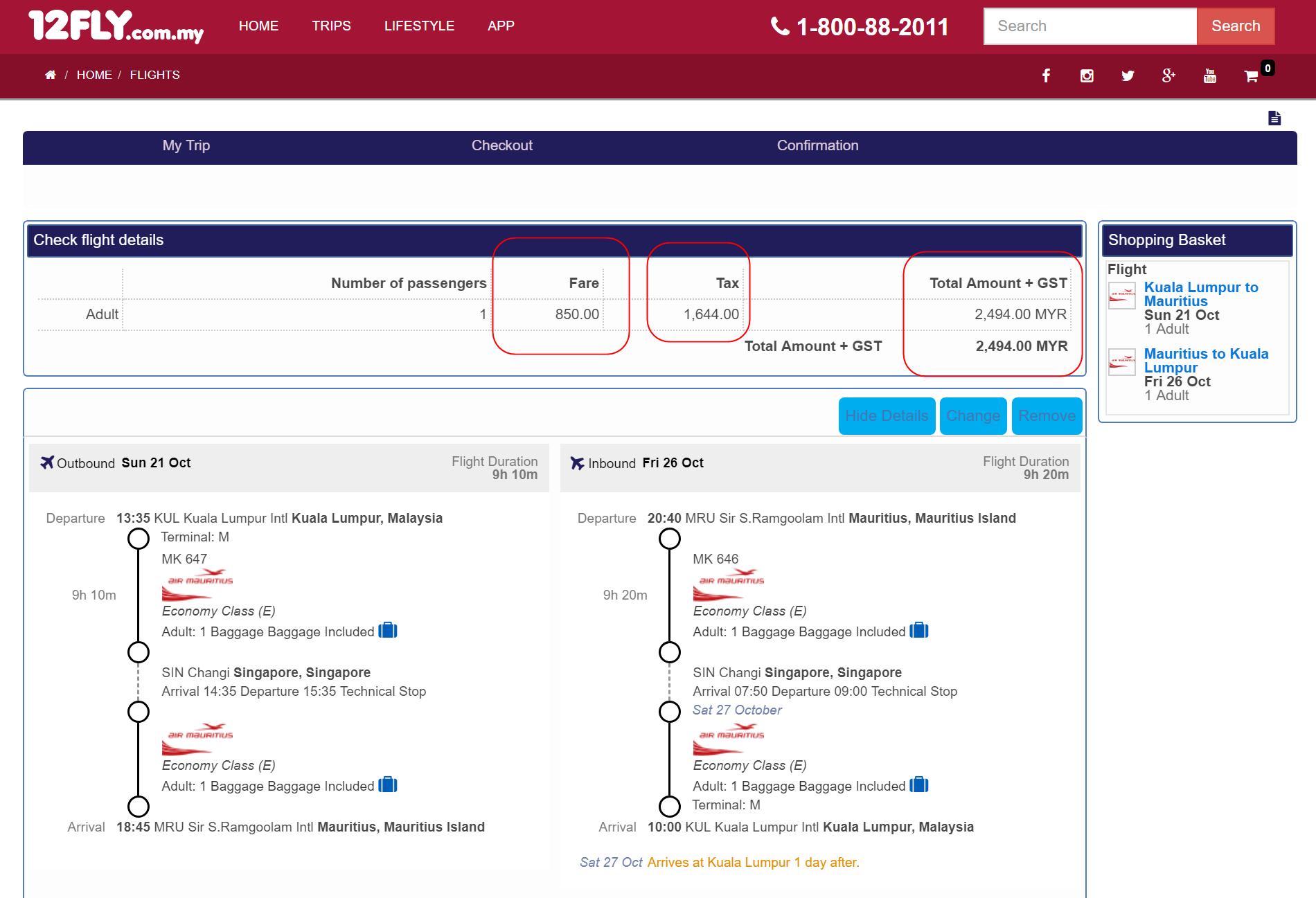This screenshot has height=898, width=1316.
Task: Click inbound arrival time 10:00
Action: (664, 827)
